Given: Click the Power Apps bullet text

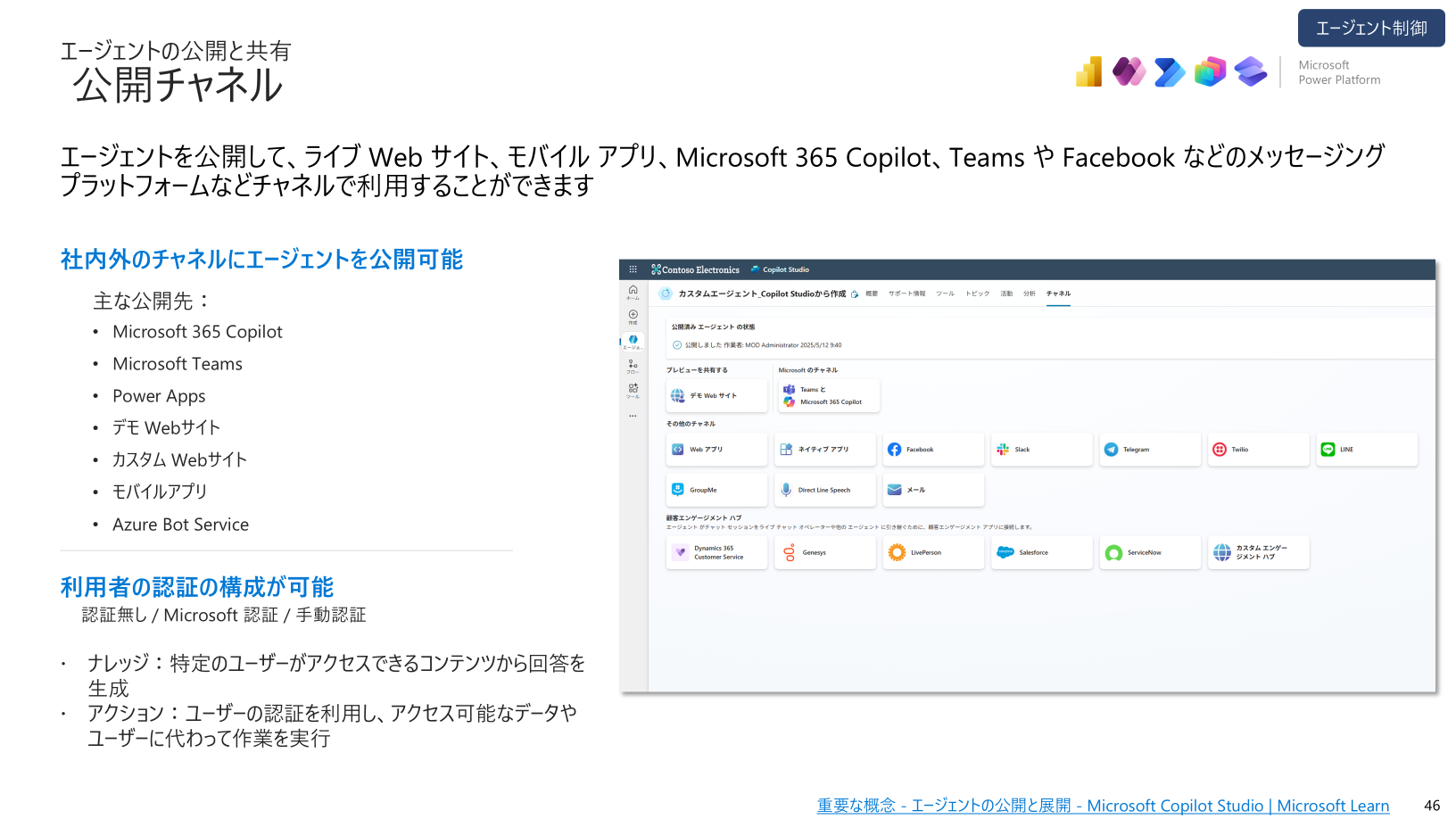Looking at the screenshot, I should pyautogui.click(x=159, y=396).
